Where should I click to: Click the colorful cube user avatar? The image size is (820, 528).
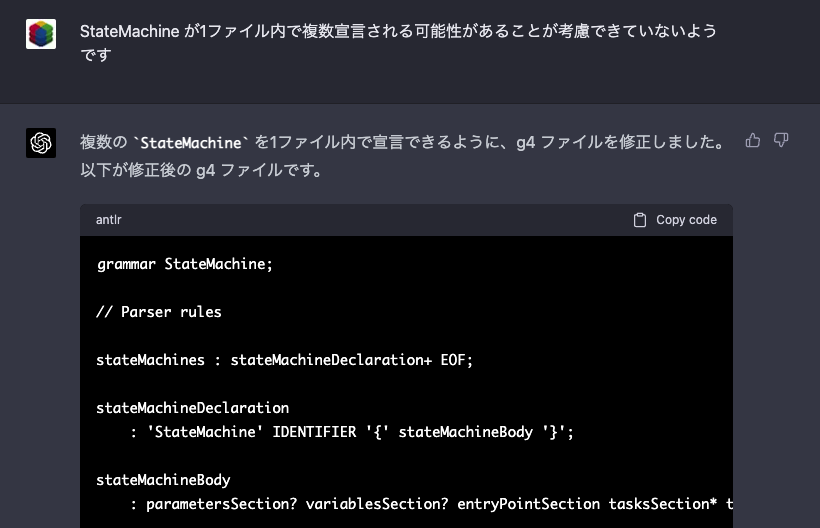click(41, 34)
